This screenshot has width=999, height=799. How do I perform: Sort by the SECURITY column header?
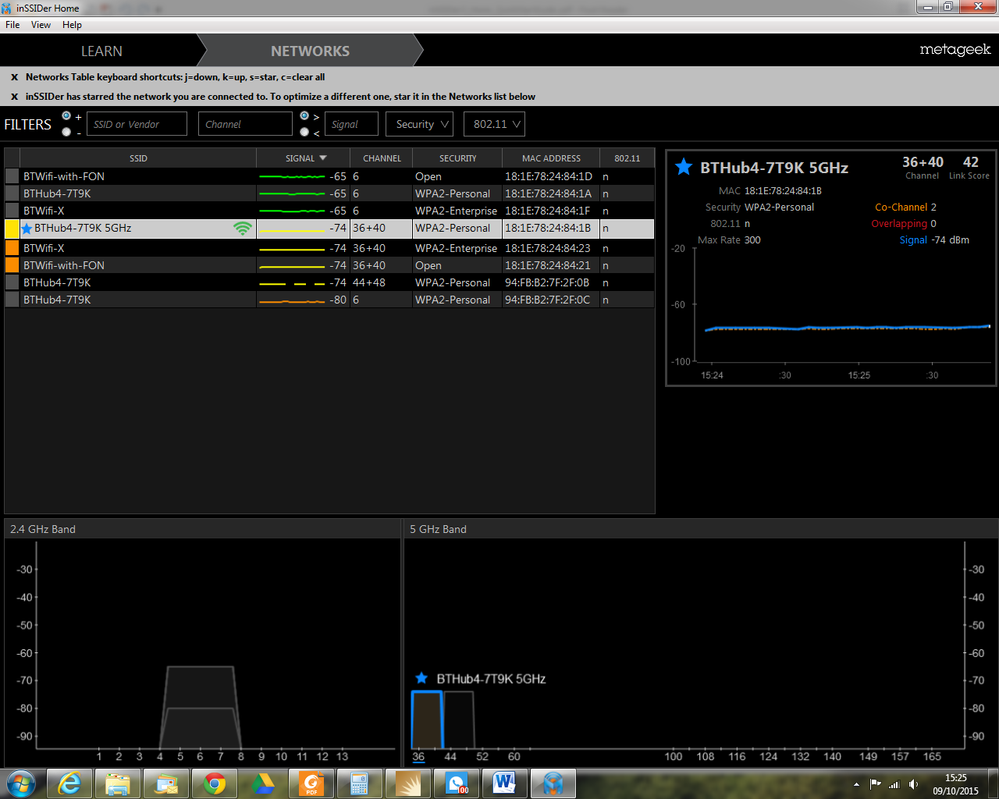click(457, 158)
